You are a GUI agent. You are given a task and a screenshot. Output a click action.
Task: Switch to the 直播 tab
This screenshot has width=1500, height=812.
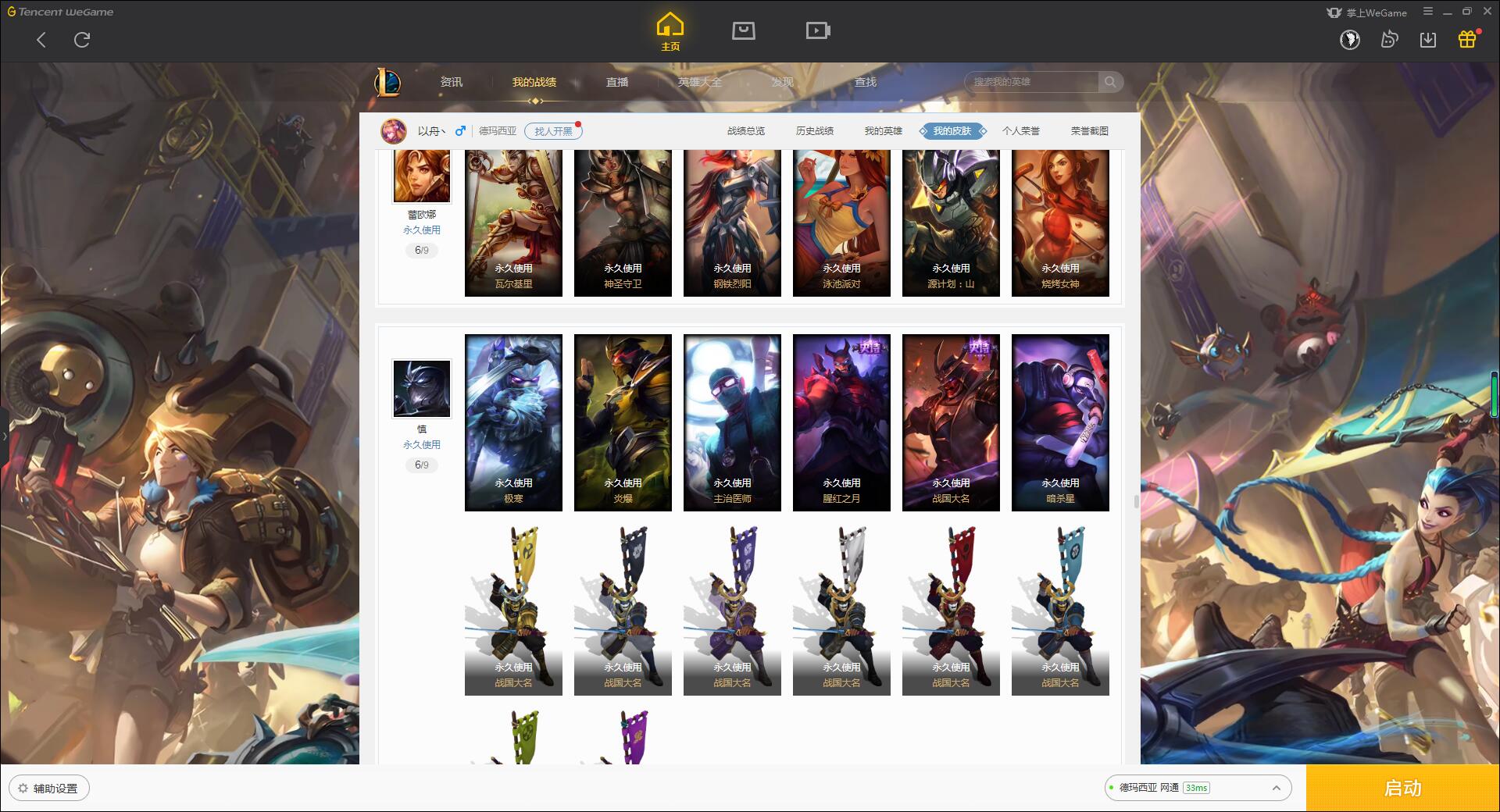[x=617, y=82]
